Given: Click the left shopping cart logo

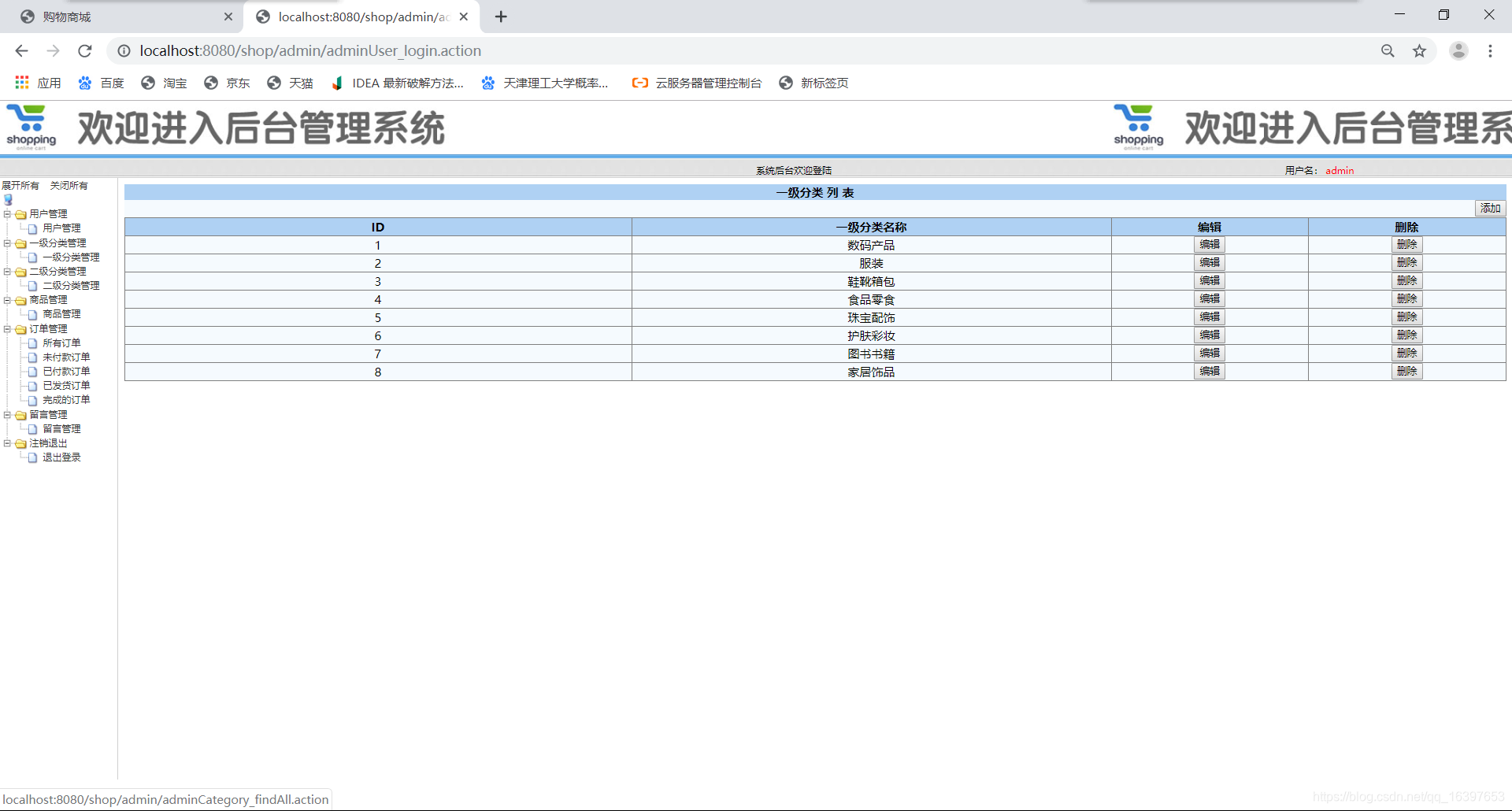Looking at the screenshot, I should (31, 127).
